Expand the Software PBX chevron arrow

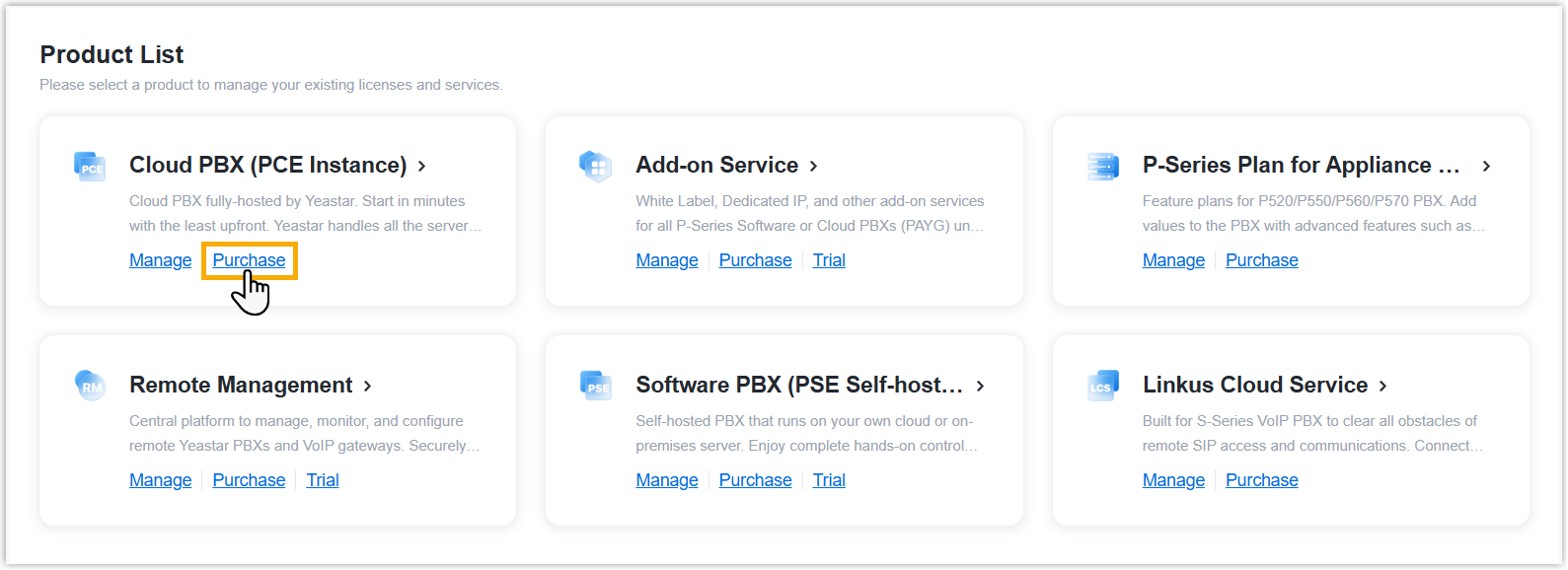980,386
